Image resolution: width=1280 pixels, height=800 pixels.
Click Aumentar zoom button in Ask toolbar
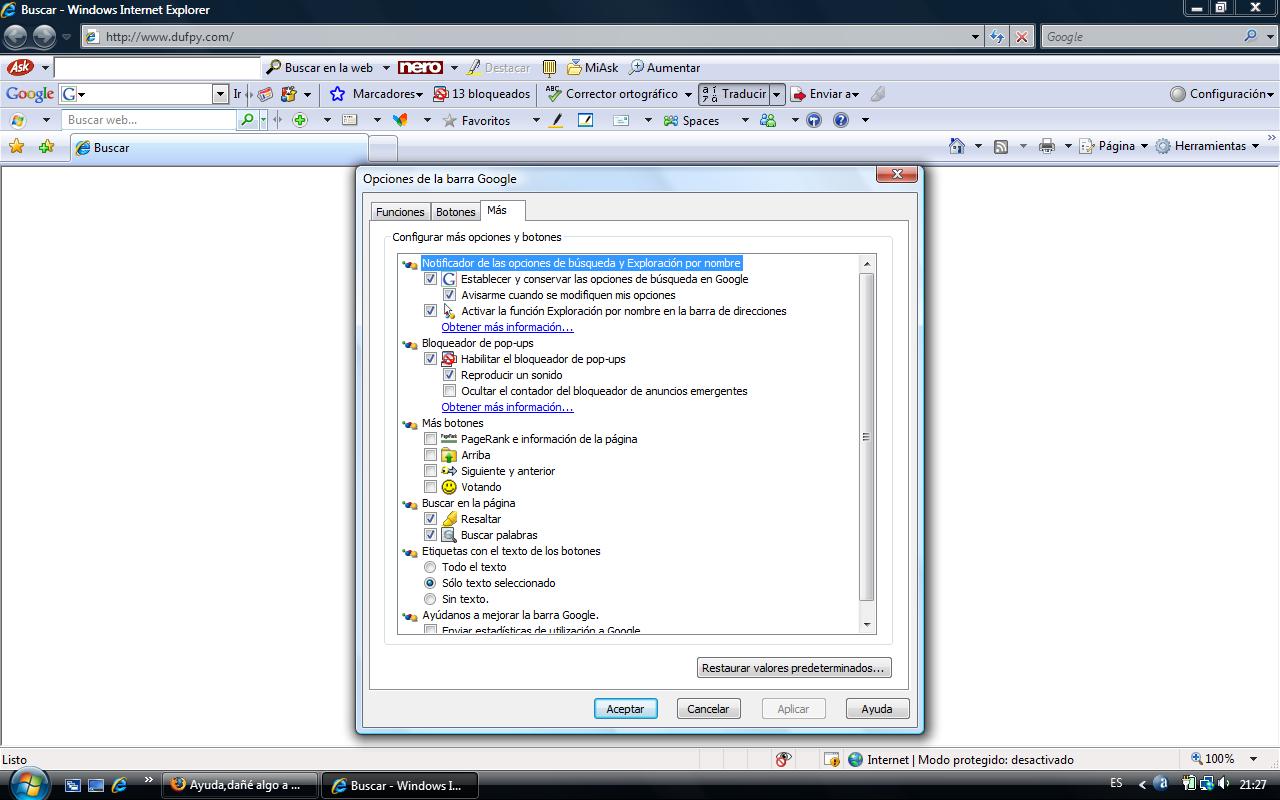click(x=664, y=68)
